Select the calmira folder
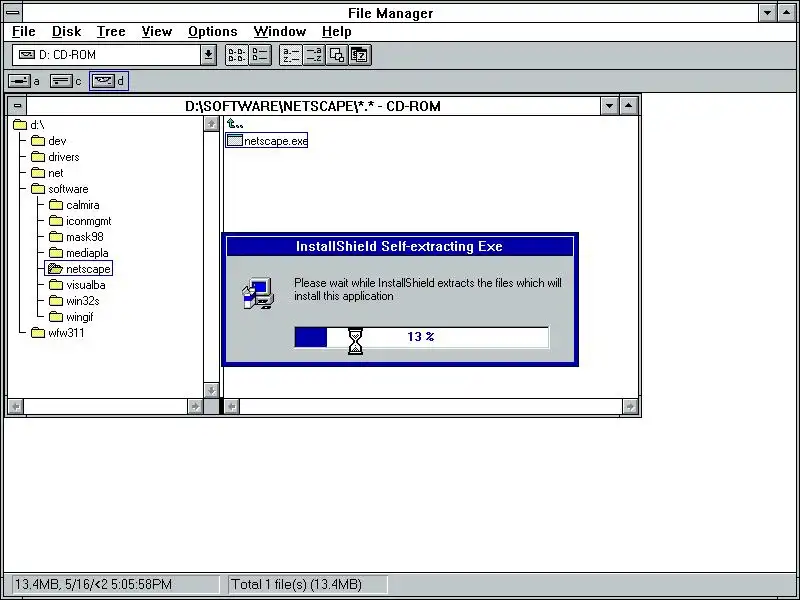 (74, 205)
